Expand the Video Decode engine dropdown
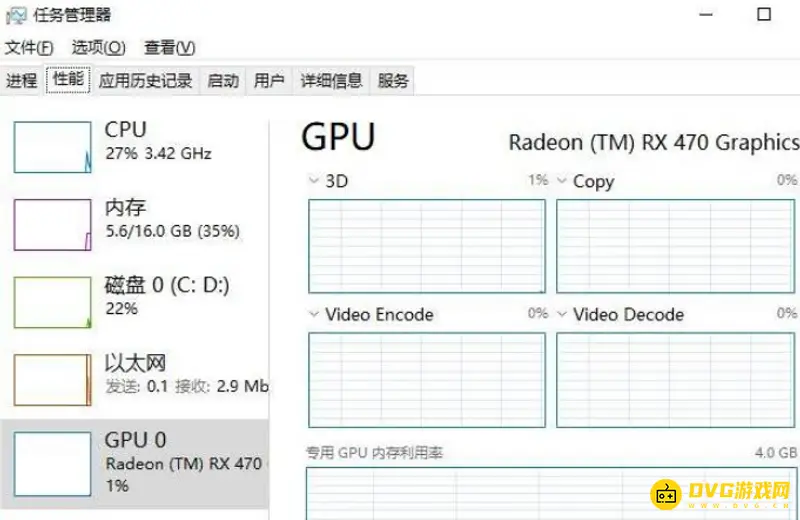 [x=562, y=314]
